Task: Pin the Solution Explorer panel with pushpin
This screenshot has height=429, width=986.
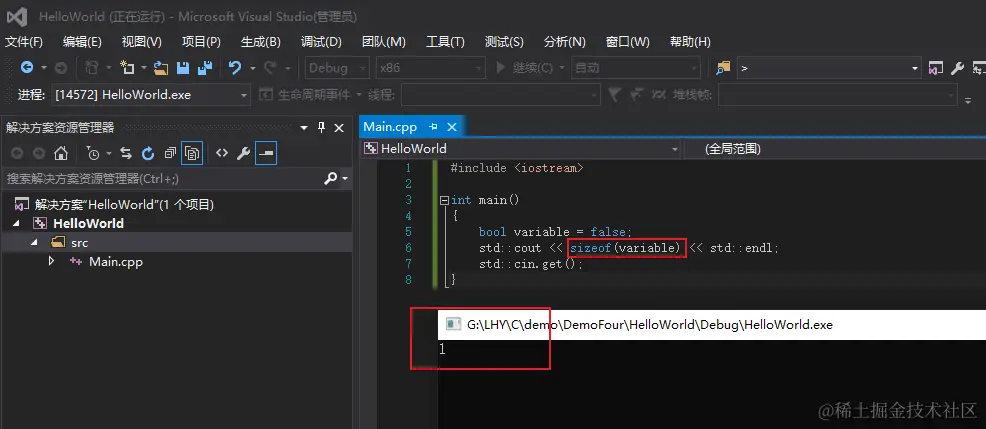Action: tap(321, 128)
